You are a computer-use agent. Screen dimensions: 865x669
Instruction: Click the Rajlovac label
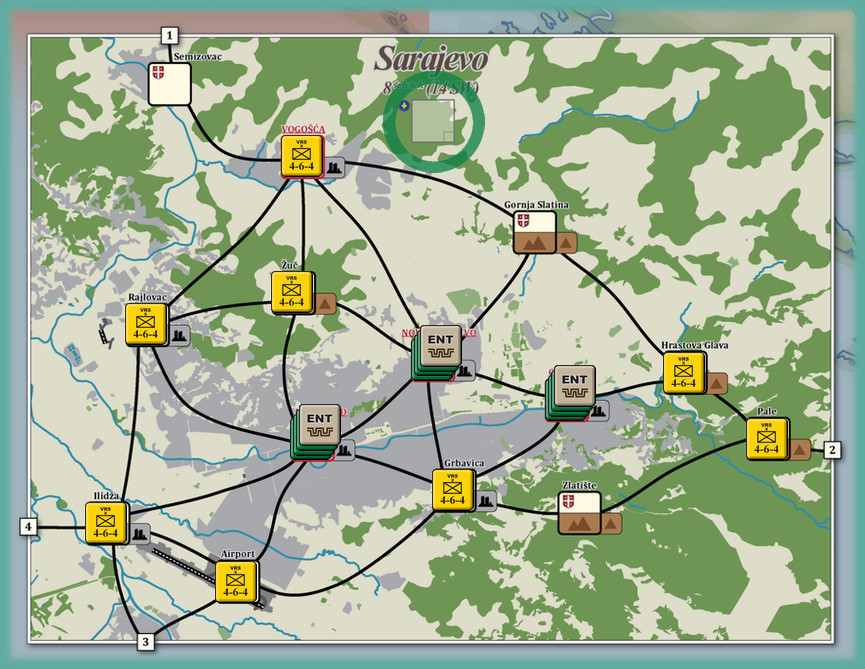pyautogui.click(x=147, y=297)
